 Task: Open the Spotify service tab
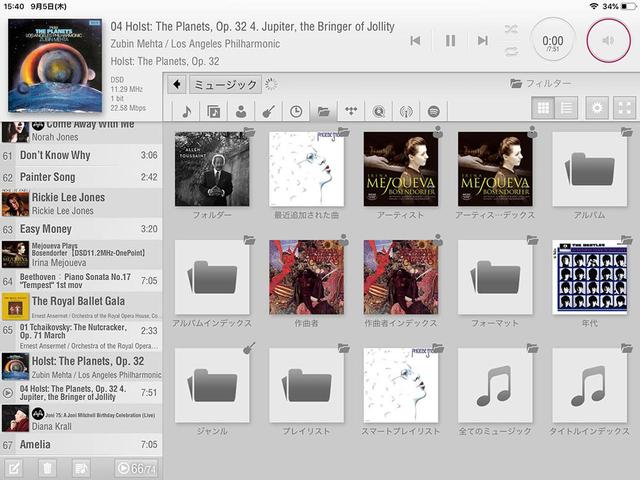tap(433, 111)
